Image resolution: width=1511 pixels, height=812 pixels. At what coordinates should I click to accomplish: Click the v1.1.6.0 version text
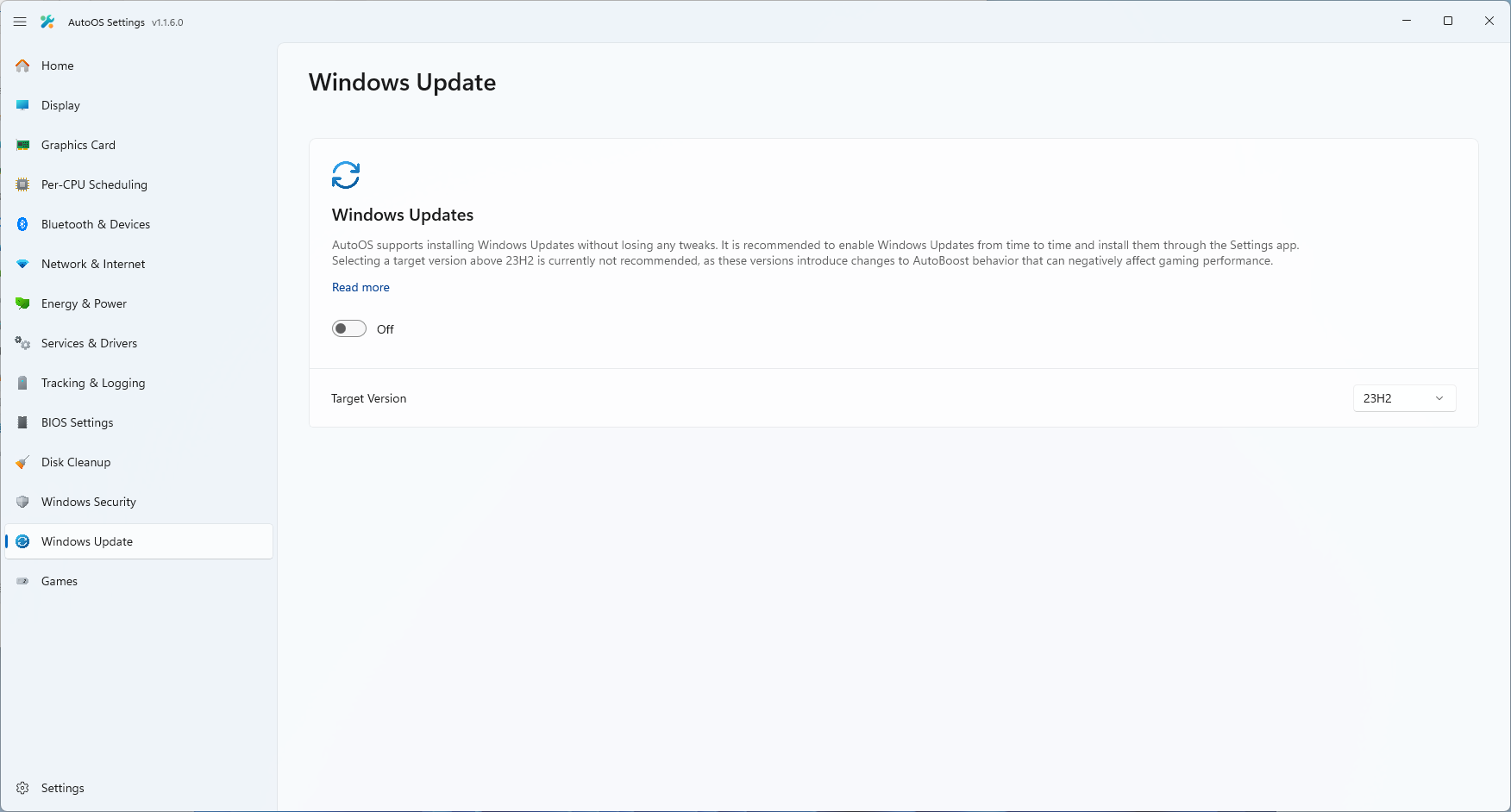[167, 22]
